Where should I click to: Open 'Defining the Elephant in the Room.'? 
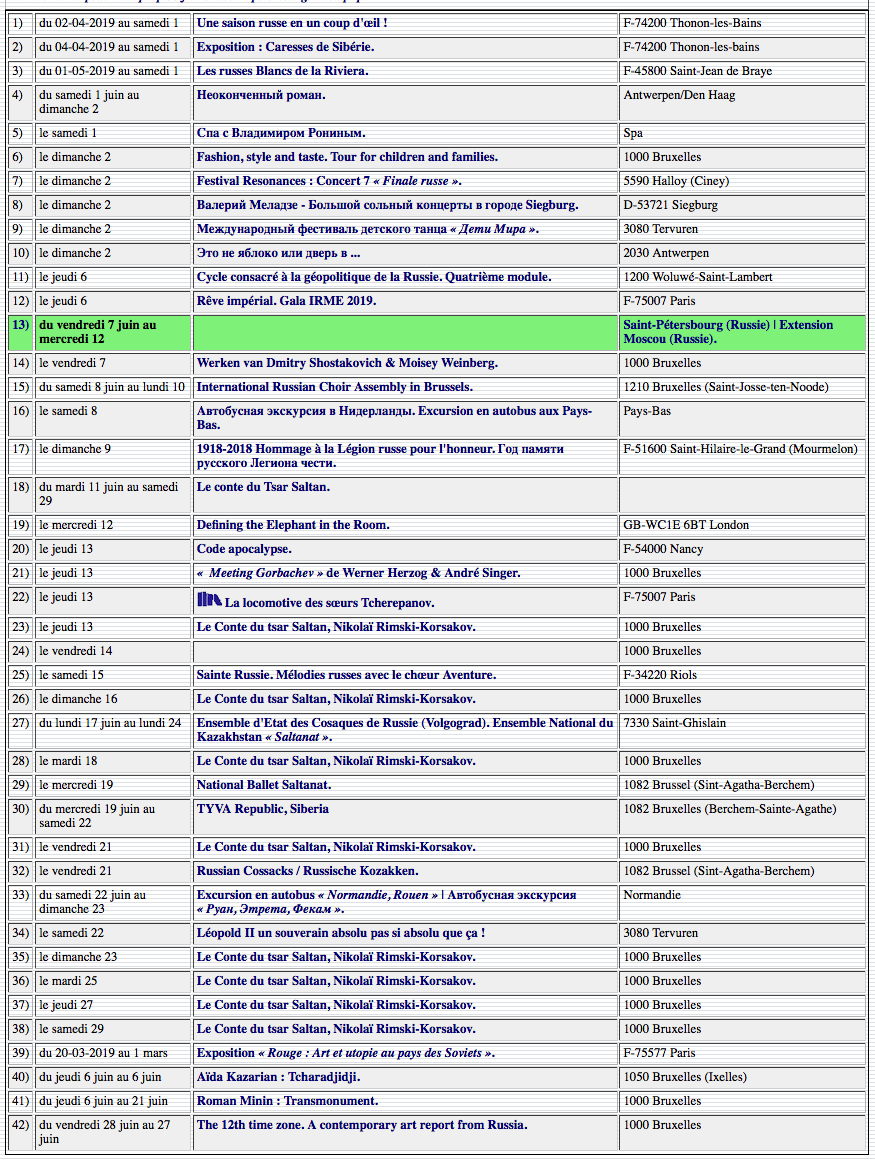(293, 525)
